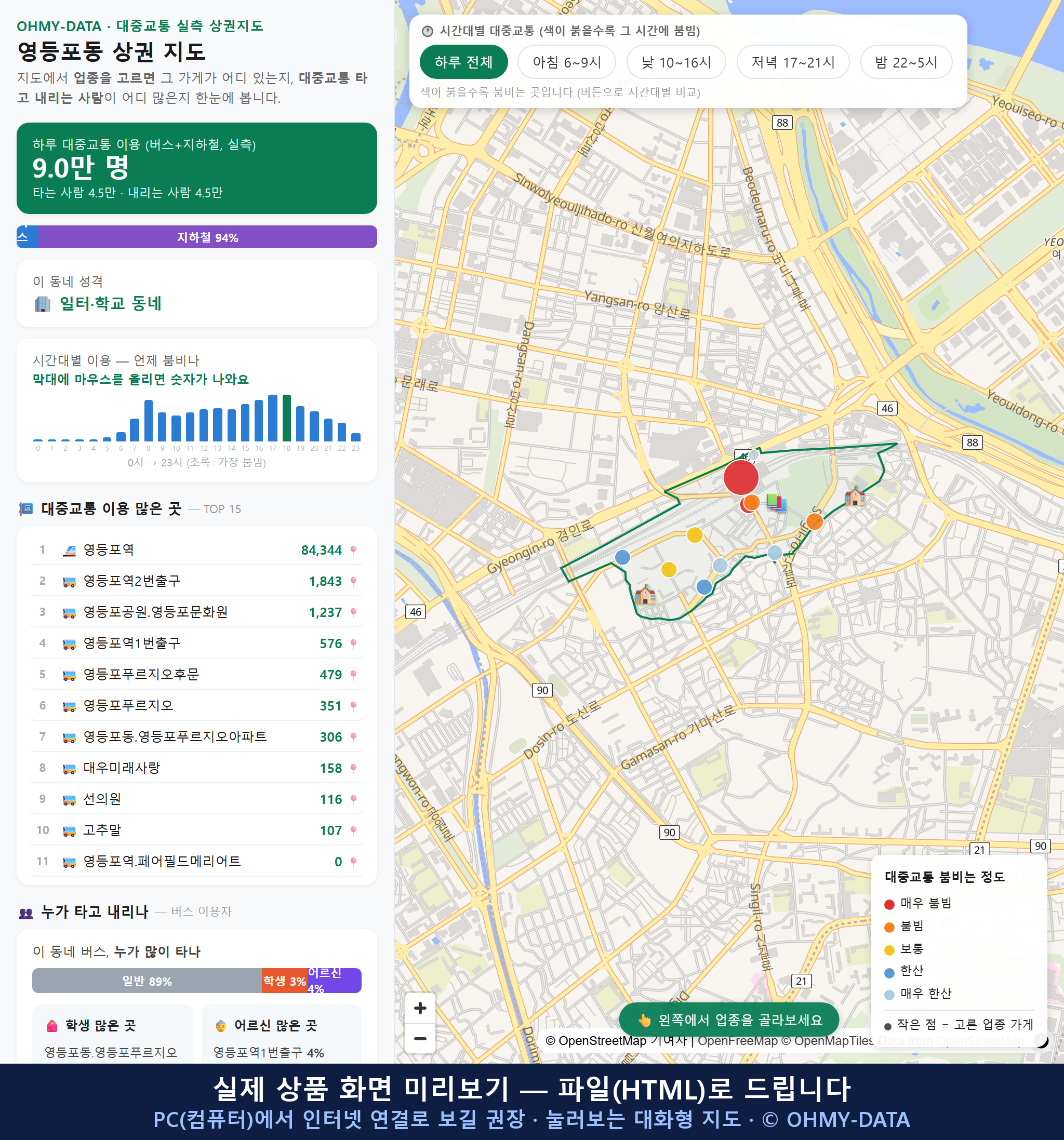
Task: Click the 한산 blue legend swatch
Action: tap(889, 973)
